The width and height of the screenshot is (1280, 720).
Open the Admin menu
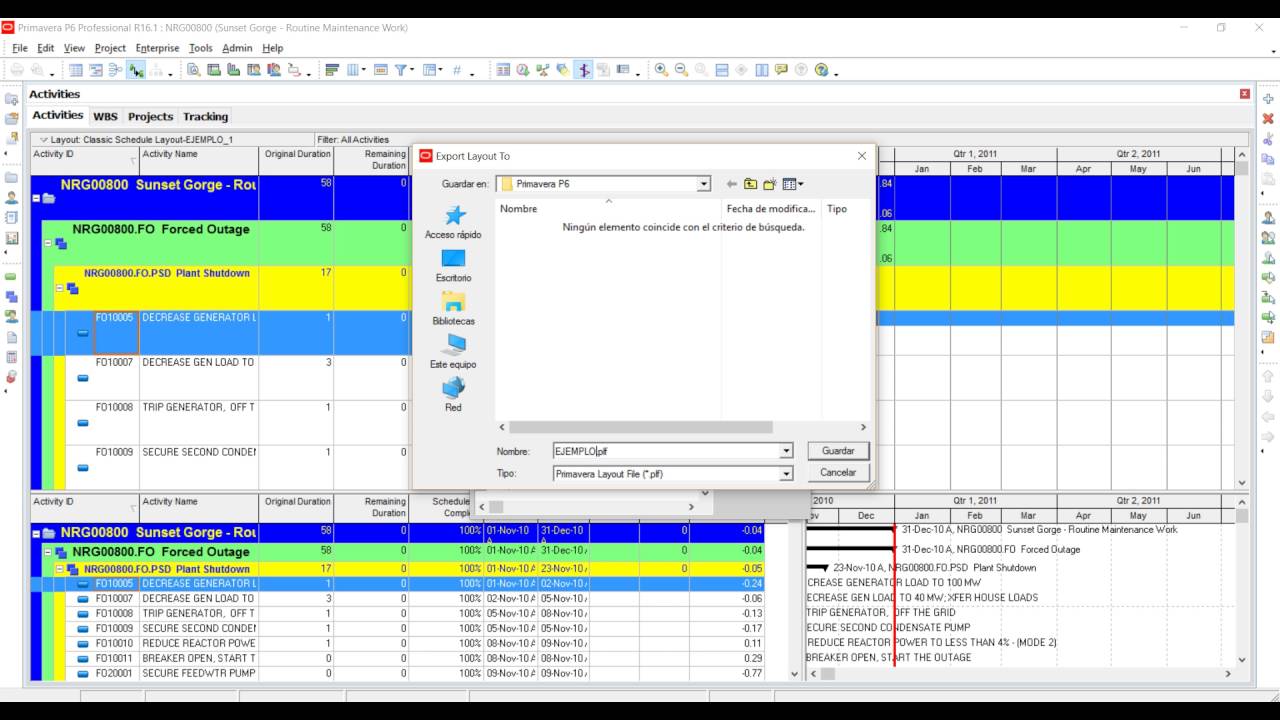click(x=237, y=48)
